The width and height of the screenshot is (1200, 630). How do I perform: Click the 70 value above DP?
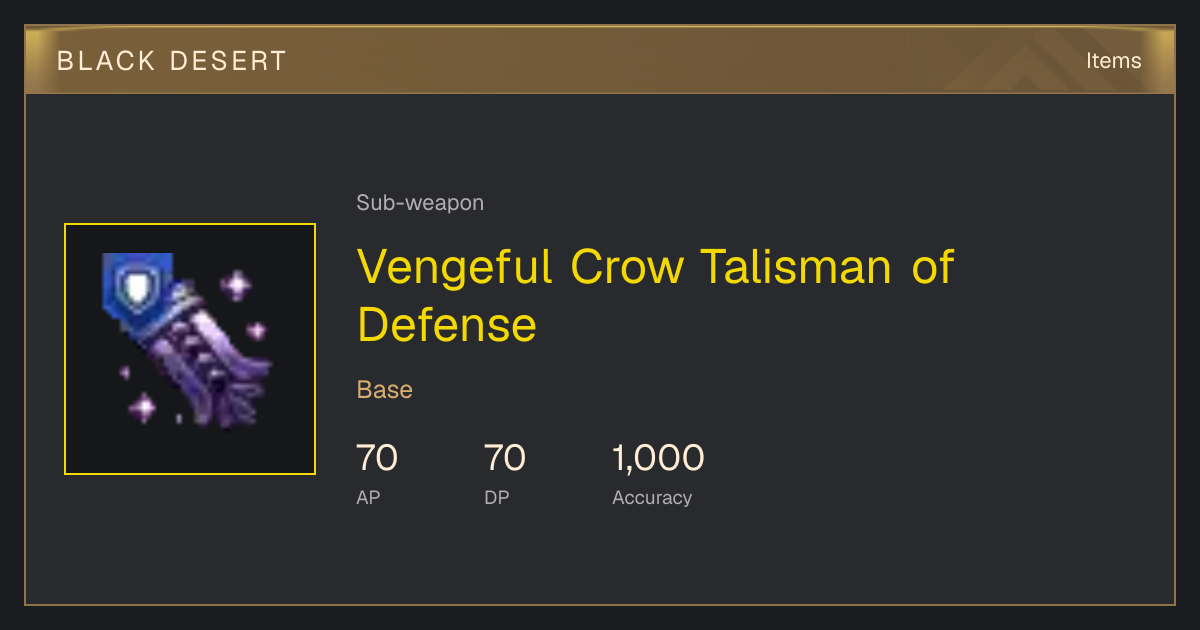[505, 459]
